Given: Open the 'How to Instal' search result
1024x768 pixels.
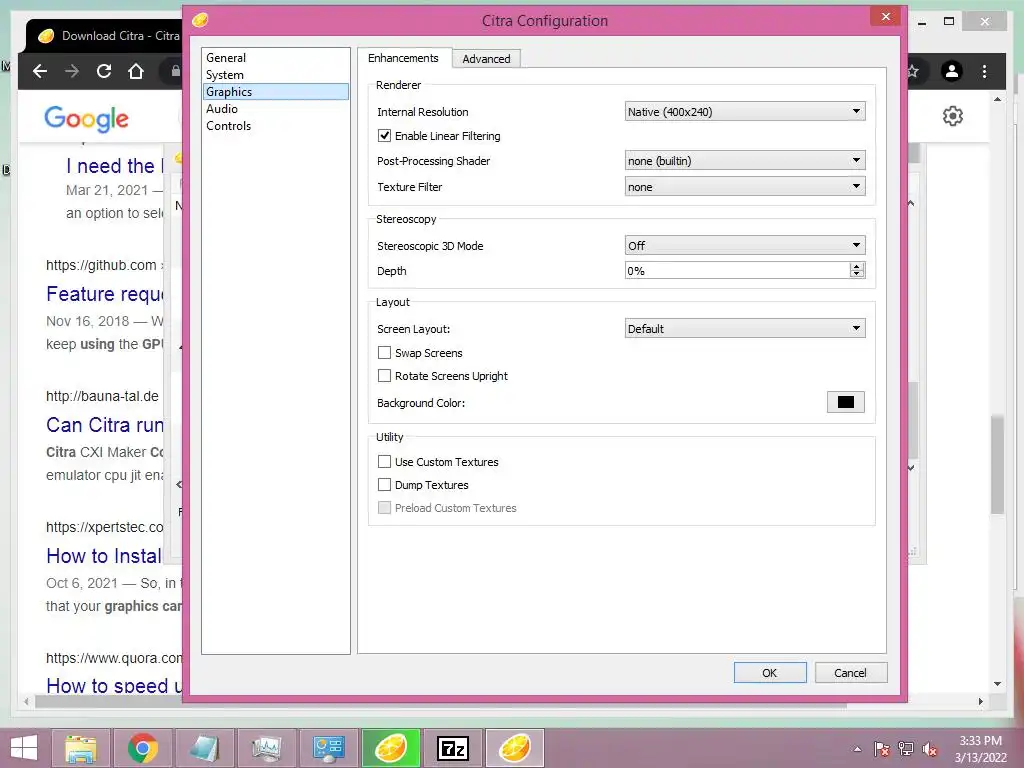Looking at the screenshot, I should [104, 556].
